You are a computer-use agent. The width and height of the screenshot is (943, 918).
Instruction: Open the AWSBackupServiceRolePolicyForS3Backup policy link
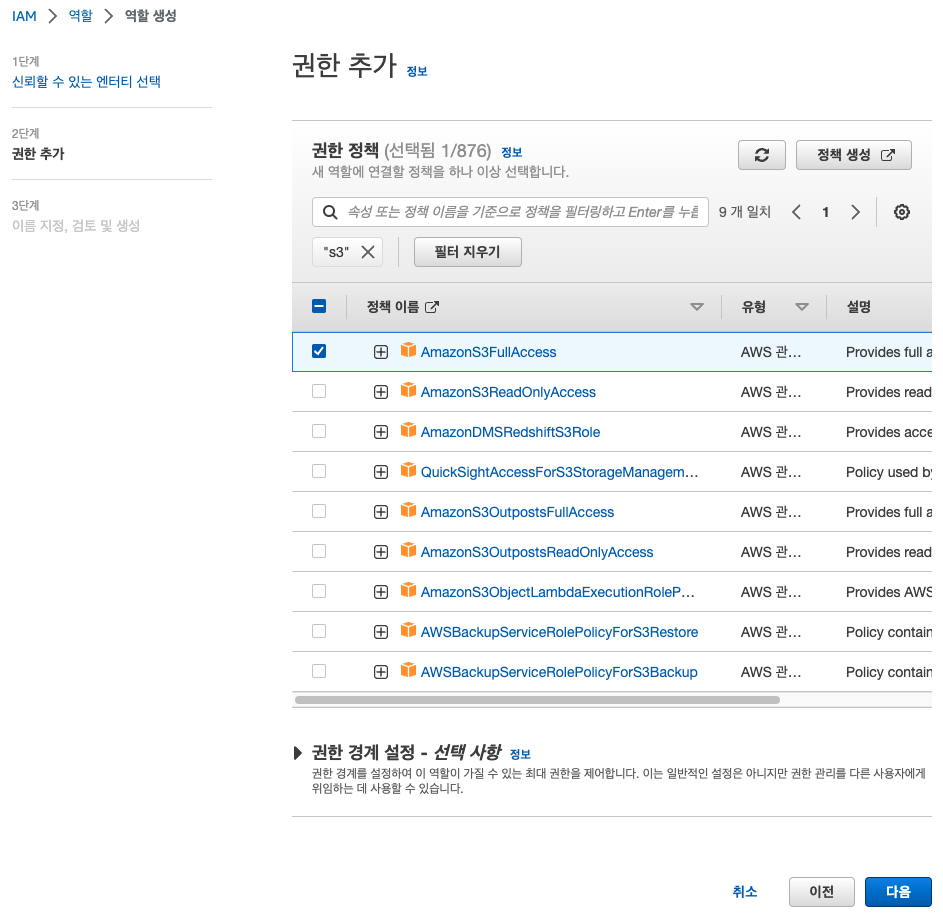[x=559, y=672]
